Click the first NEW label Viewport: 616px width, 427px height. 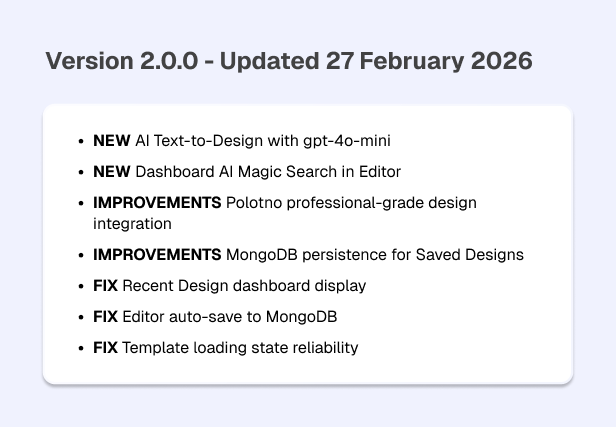[x=112, y=141]
